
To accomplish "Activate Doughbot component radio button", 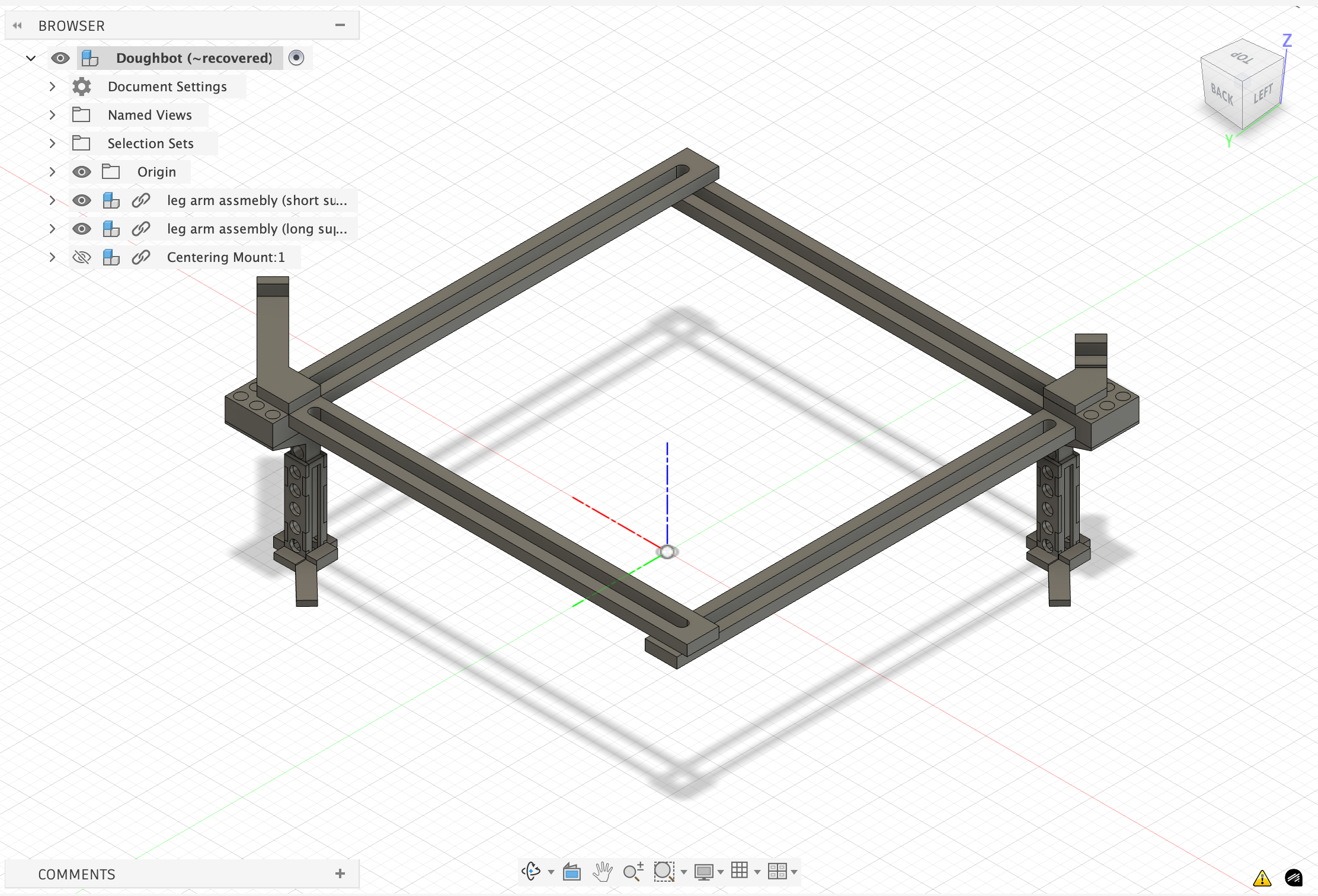I will point(296,57).
